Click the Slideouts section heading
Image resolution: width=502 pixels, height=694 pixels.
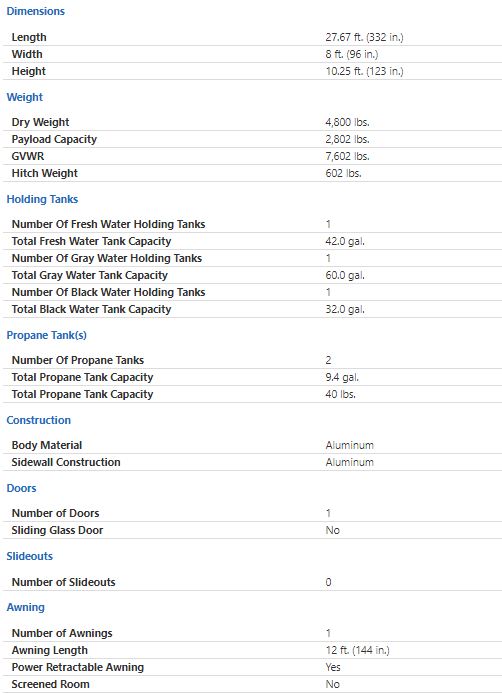pos(30,556)
